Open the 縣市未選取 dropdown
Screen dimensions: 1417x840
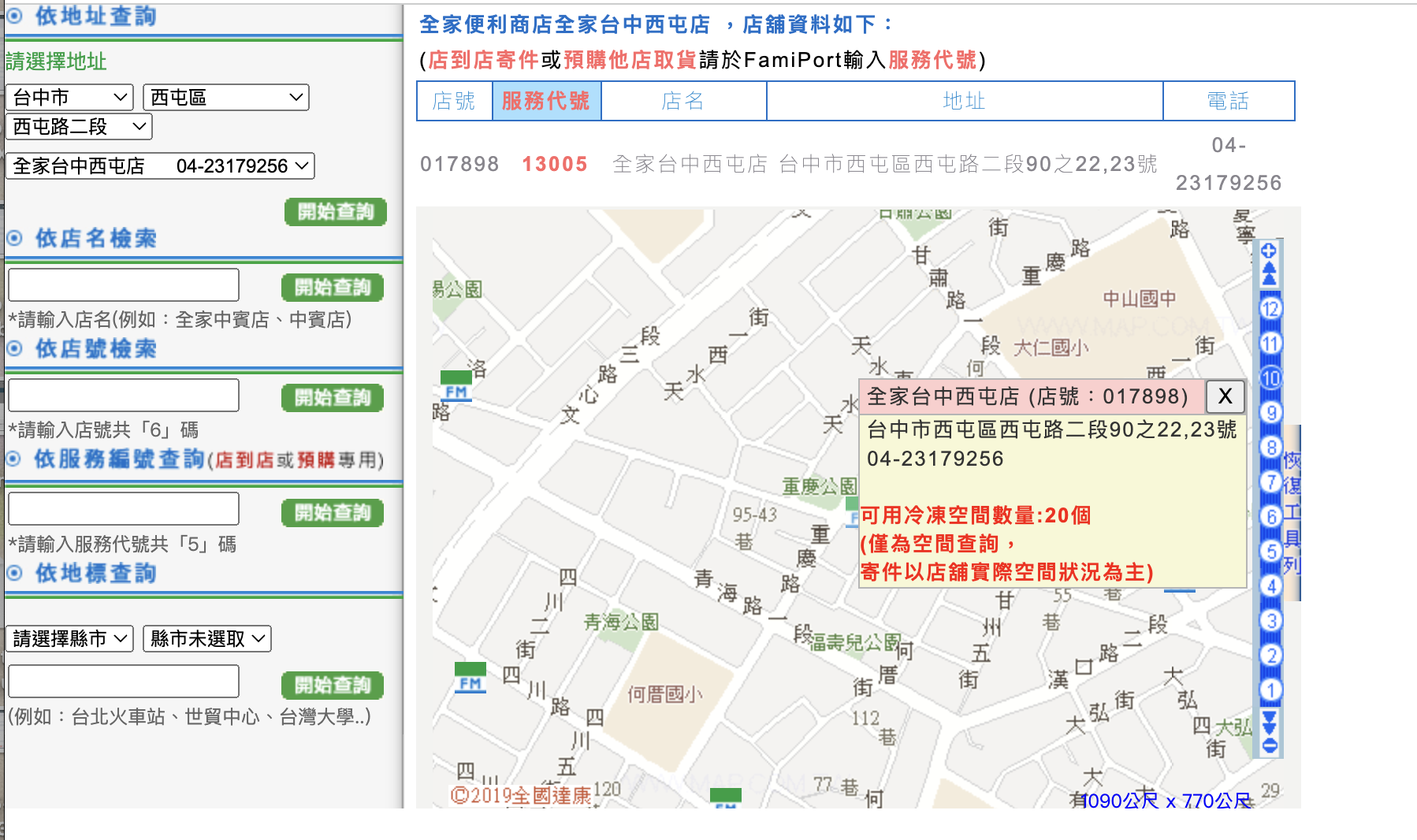(207, 638)
